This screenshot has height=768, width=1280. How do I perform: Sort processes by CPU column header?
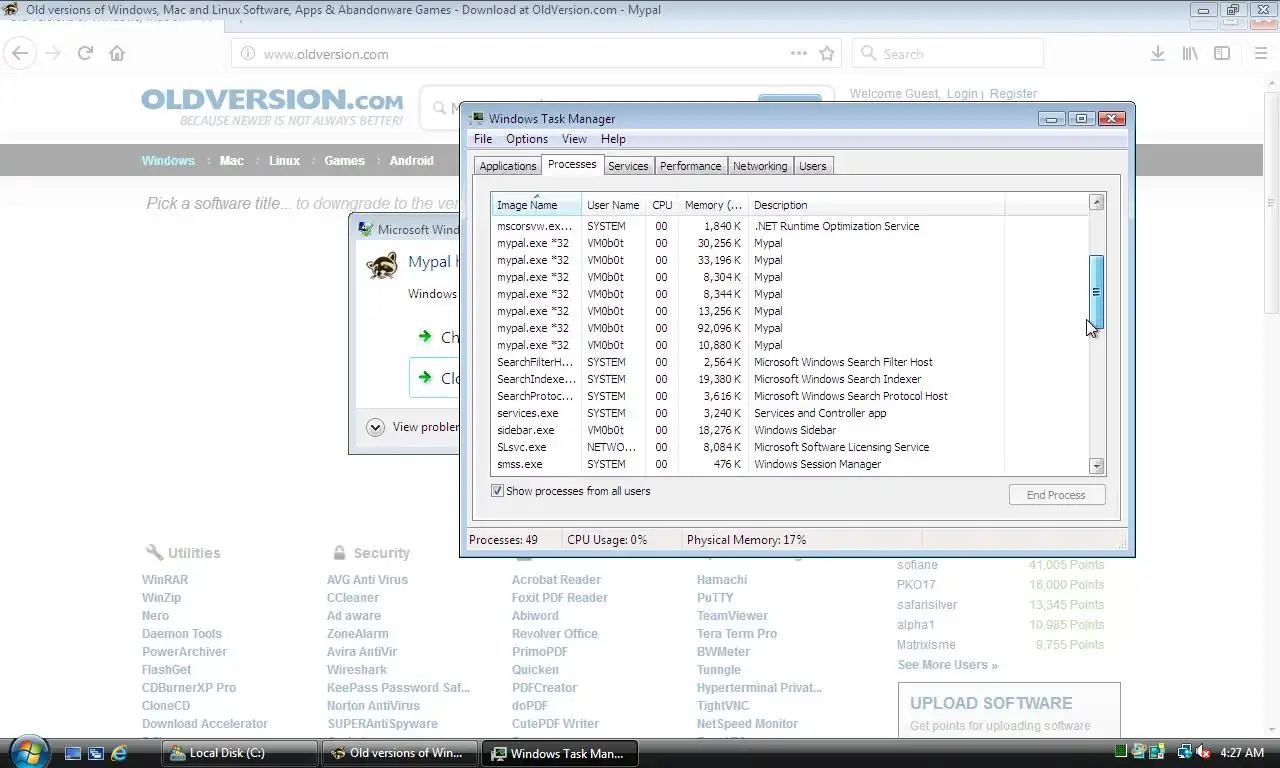[x=662, y=205]
